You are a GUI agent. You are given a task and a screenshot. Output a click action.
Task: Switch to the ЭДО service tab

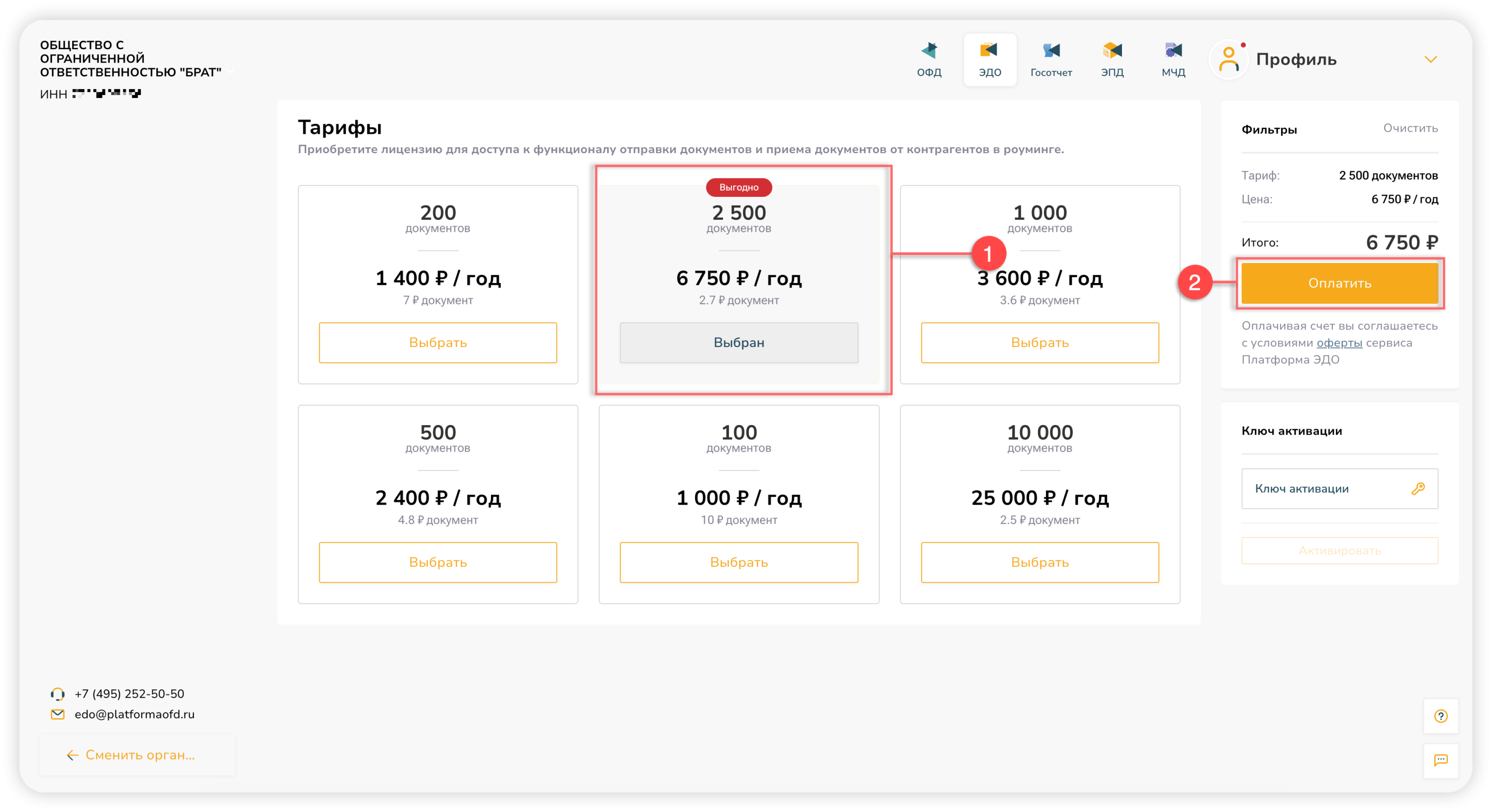pos(990,59)
